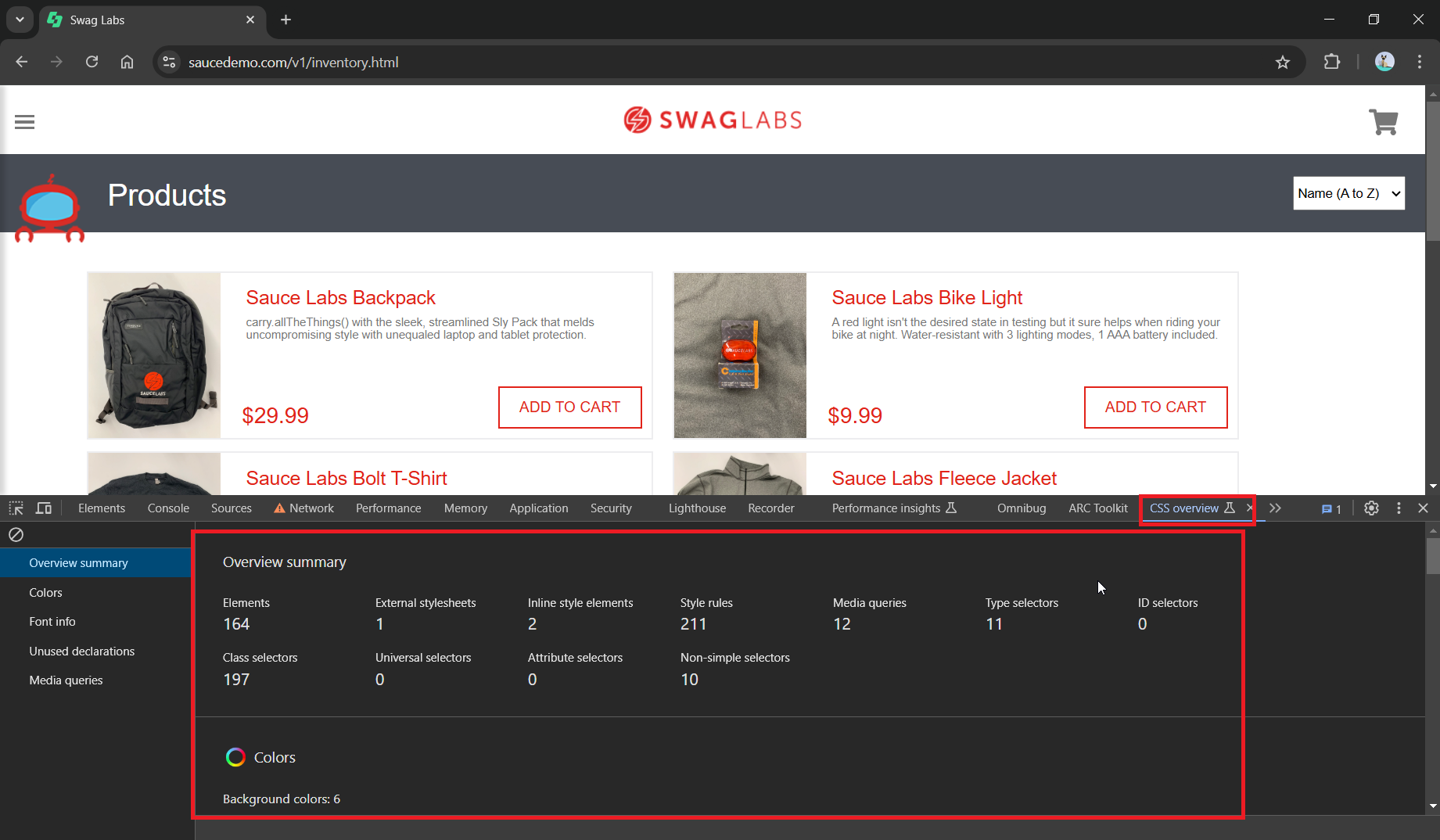The width and height of the screenshot is (1440, 840).
Task: Add Sauce Labs Backpack to cart
Action: tap(569, 407)
